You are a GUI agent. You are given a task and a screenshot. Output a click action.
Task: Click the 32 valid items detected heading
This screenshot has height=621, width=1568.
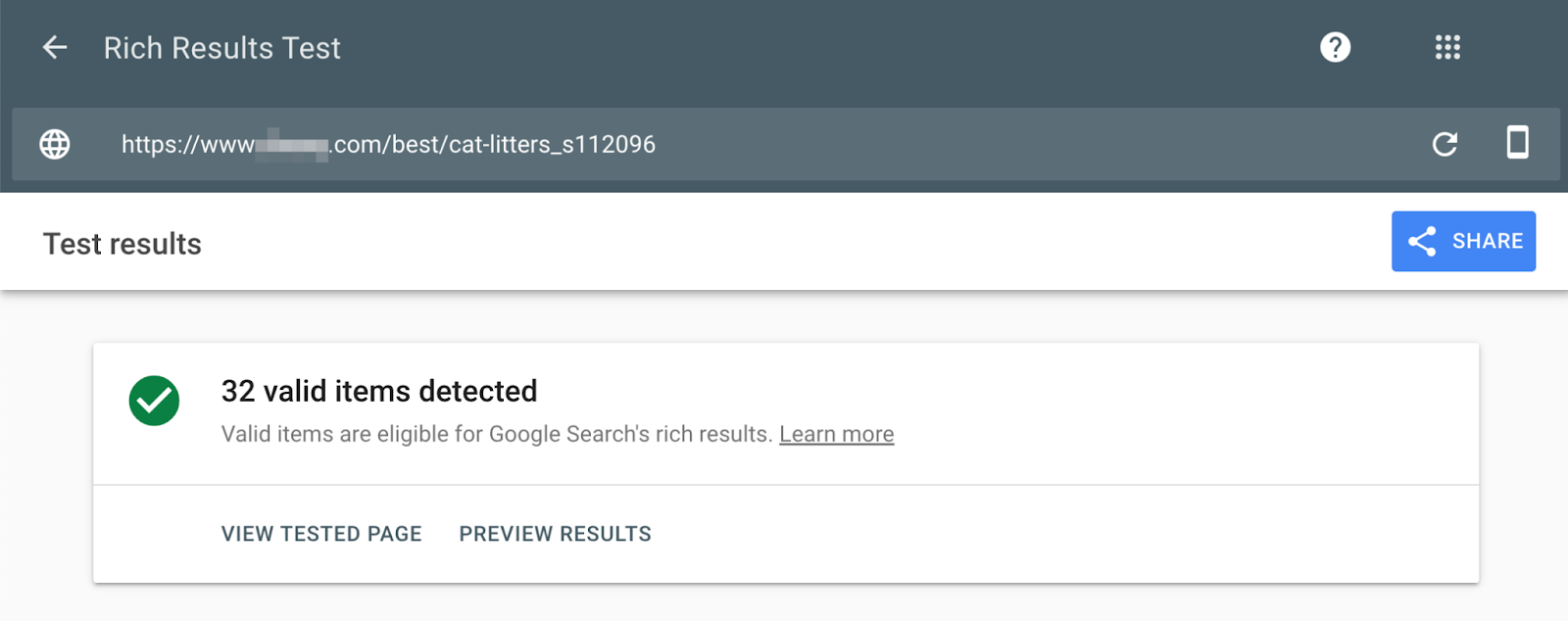click(x=379, y=391)
